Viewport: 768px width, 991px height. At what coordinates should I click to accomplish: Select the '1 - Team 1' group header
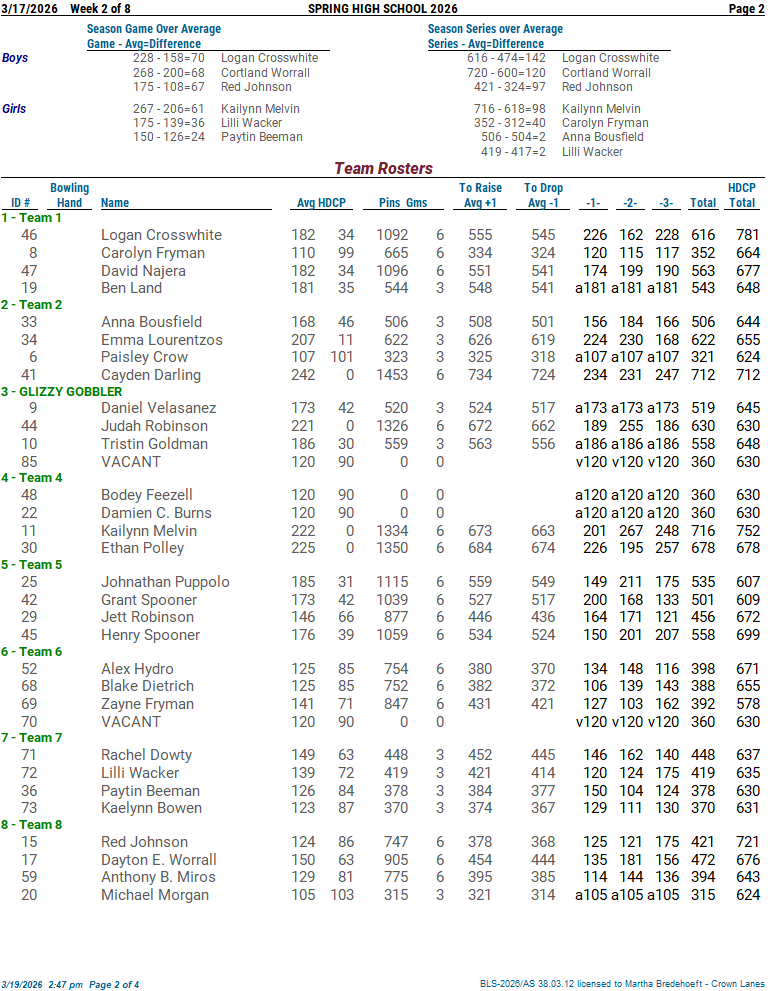pos(32,218)
